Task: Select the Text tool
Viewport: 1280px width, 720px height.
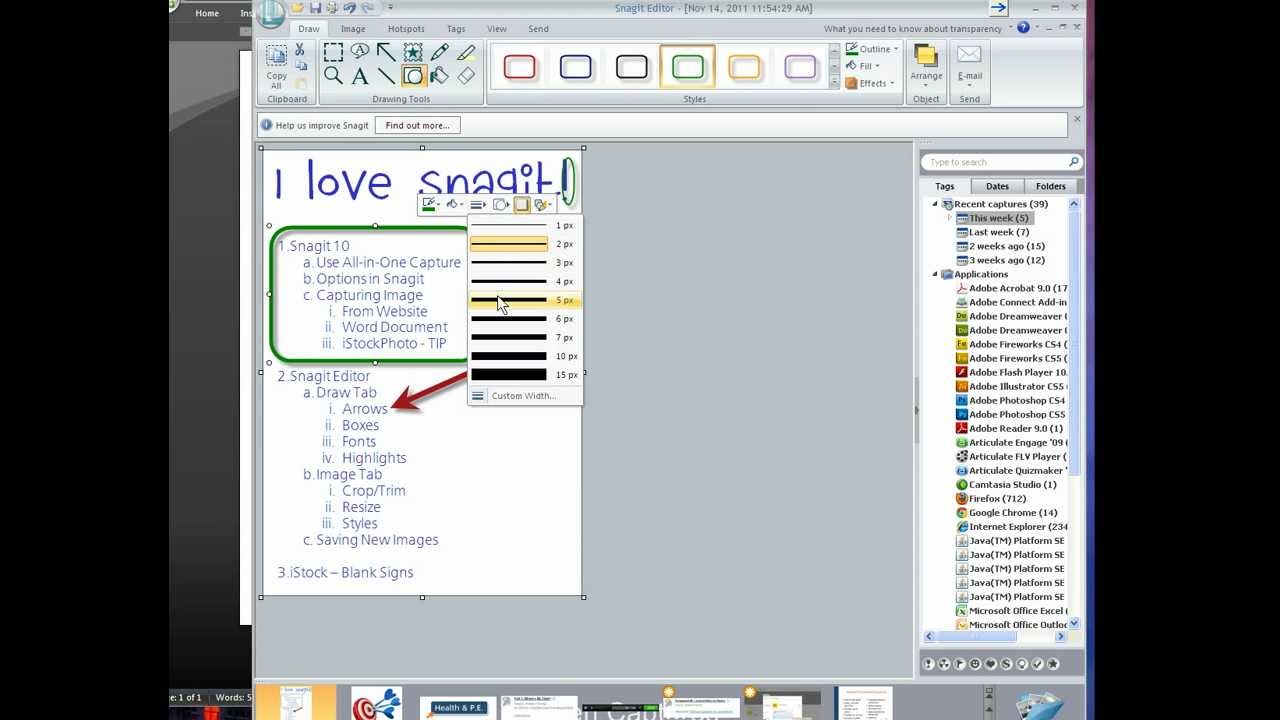Action: click(360, 76)
